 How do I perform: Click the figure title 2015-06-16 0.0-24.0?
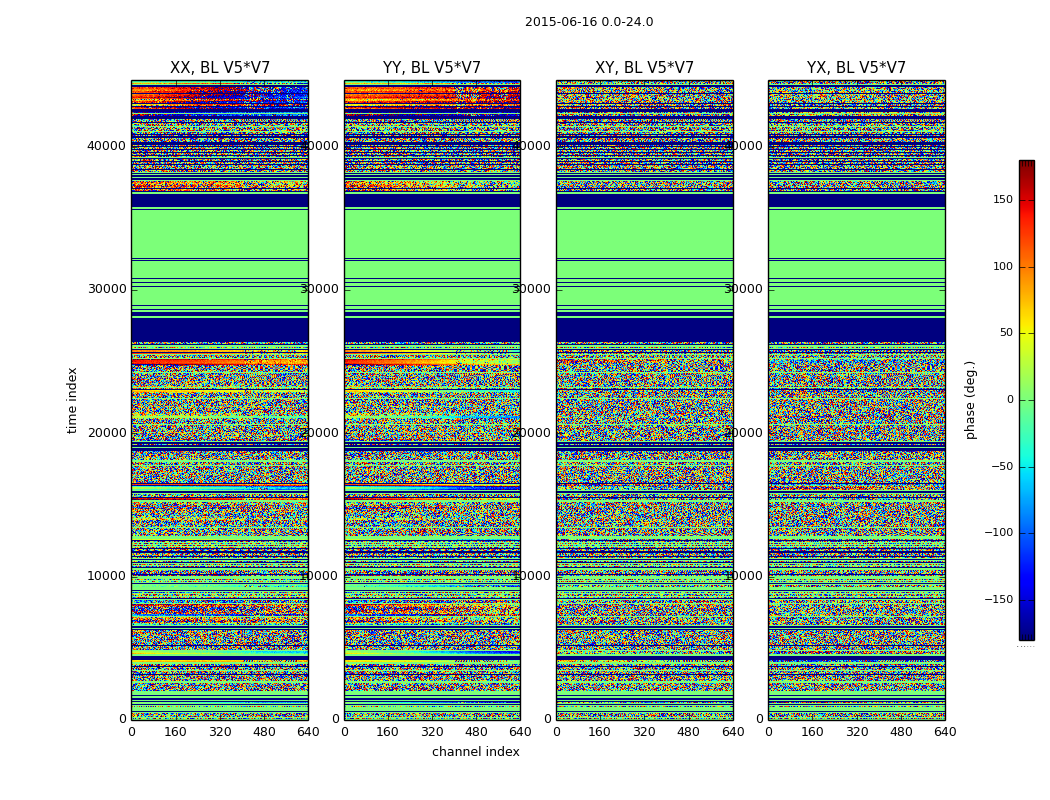[x=589, y=22]
